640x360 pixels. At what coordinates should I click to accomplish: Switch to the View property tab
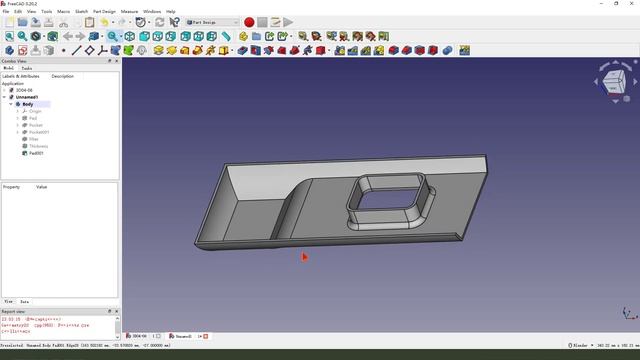(9, 302)
